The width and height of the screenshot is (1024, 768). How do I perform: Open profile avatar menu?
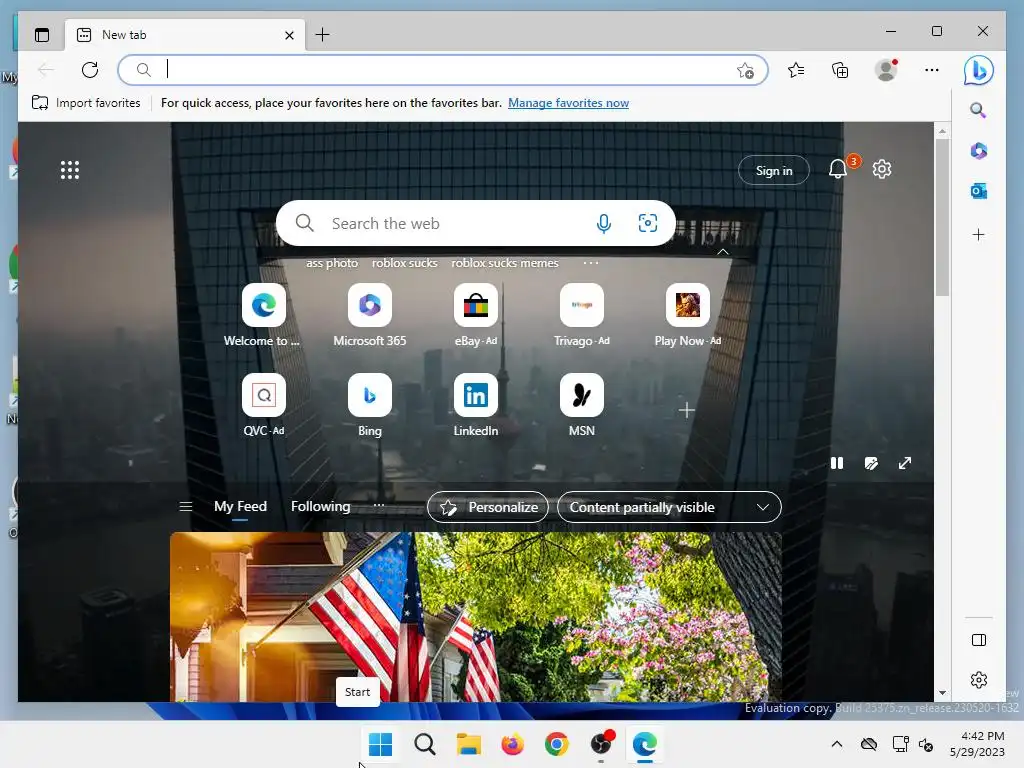tap(886, 70)
